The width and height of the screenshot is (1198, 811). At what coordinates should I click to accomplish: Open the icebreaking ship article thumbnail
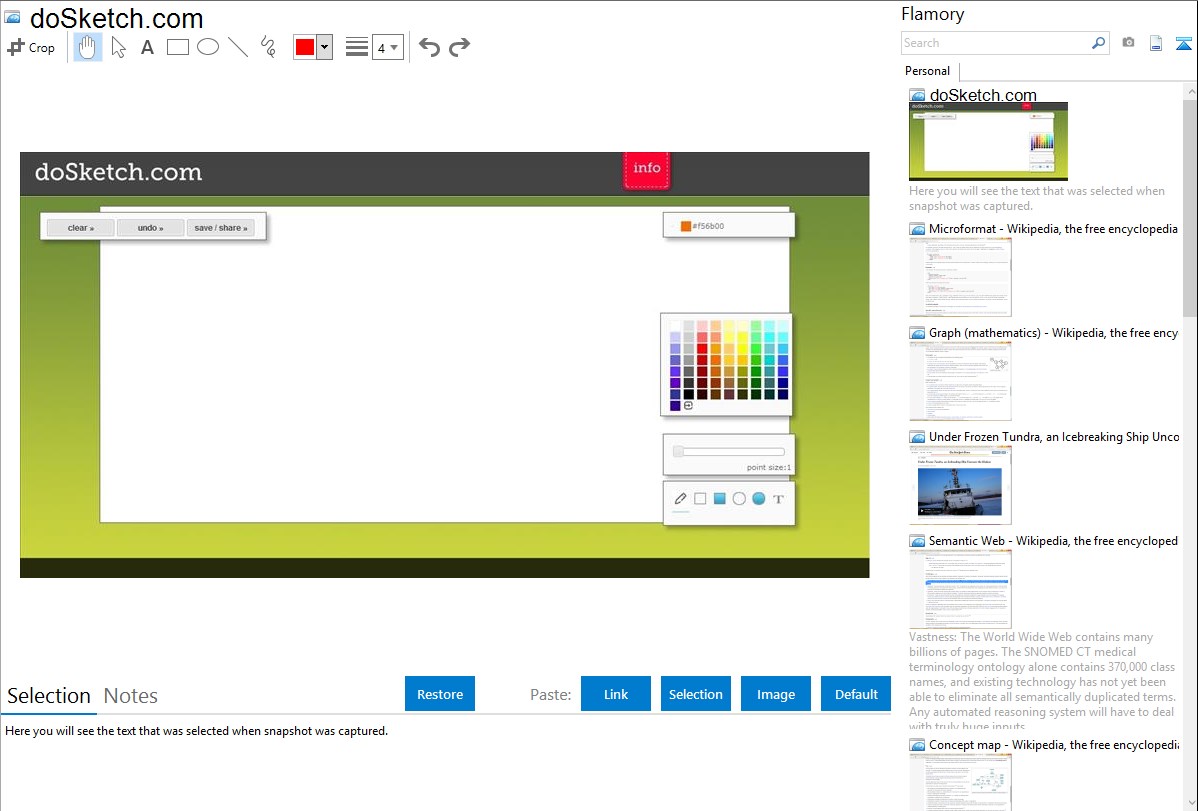coord(960,485)
